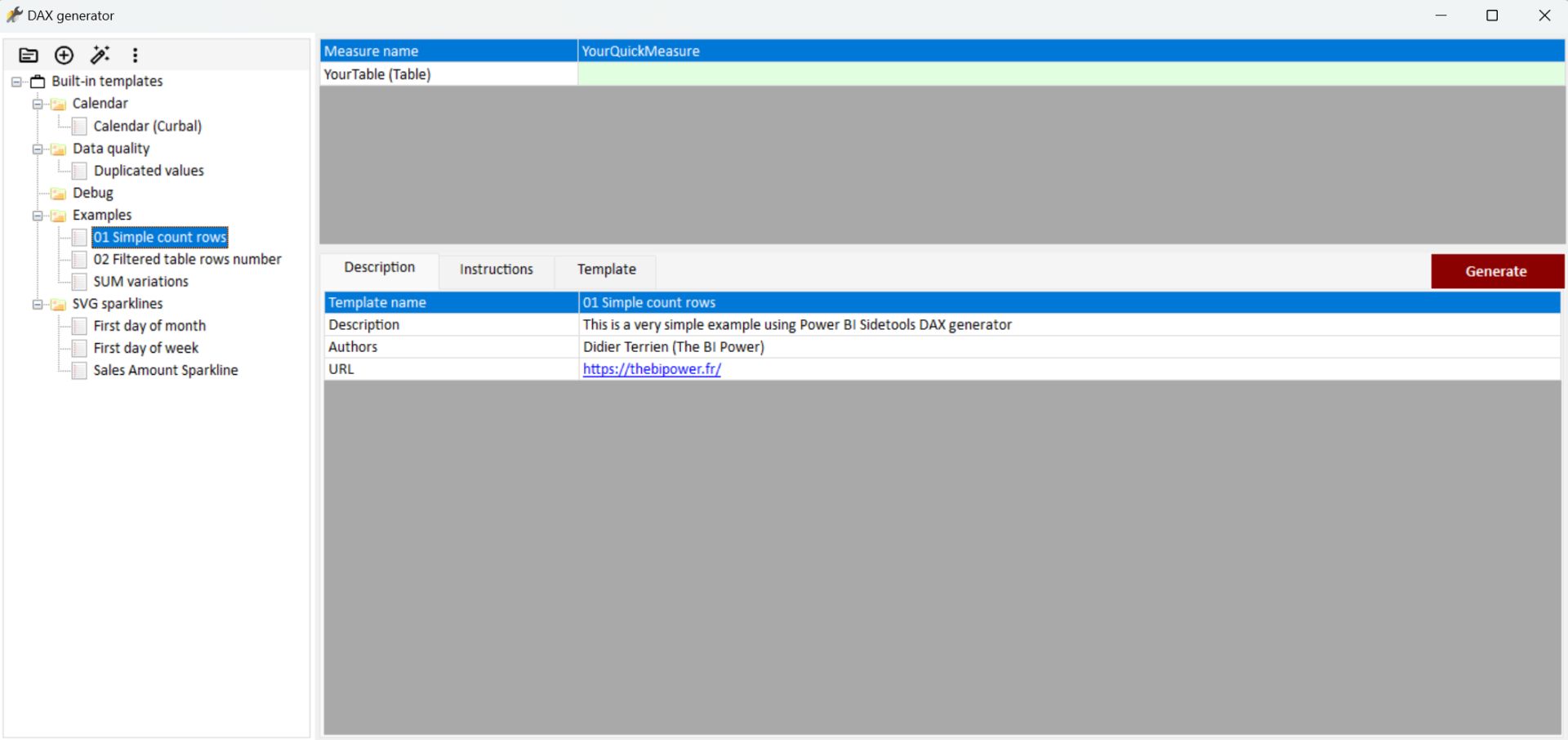Screen dimensions: 1568x740
Task: Click the Description row label cell
Action: (452, 325)
